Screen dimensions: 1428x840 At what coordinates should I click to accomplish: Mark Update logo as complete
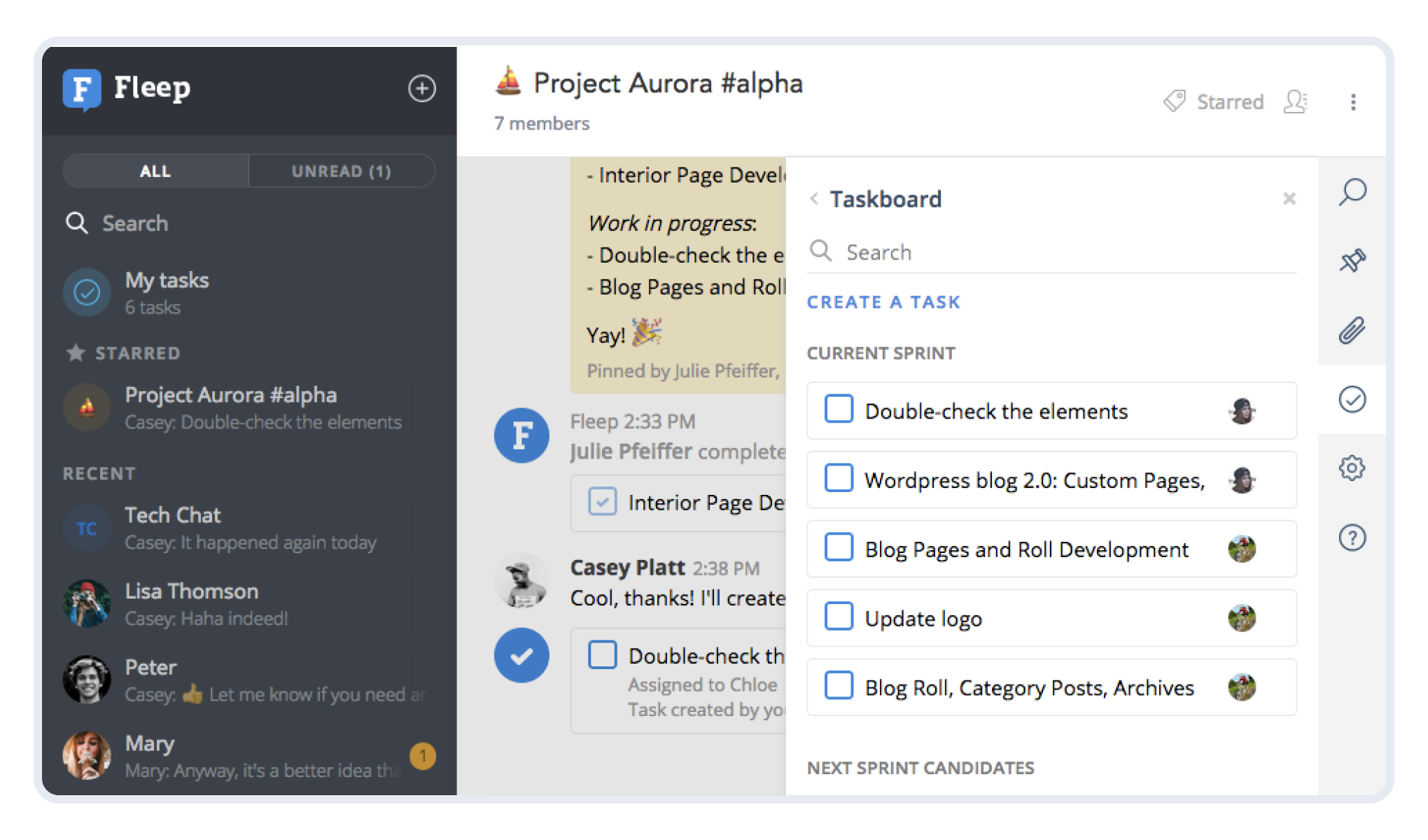coord(839,617)
